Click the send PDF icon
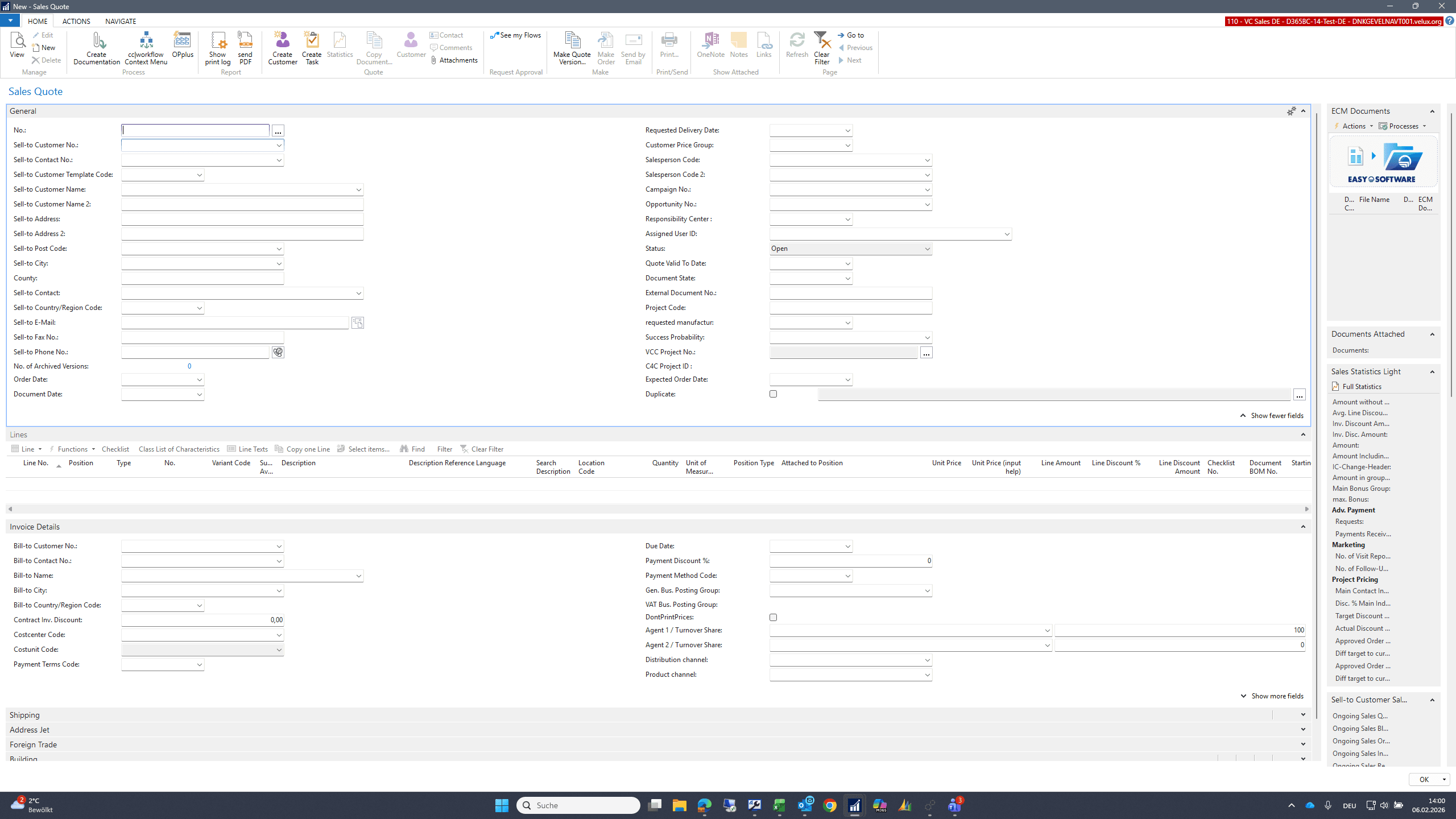Screen dimensions: 1456x819 (245, 48)
